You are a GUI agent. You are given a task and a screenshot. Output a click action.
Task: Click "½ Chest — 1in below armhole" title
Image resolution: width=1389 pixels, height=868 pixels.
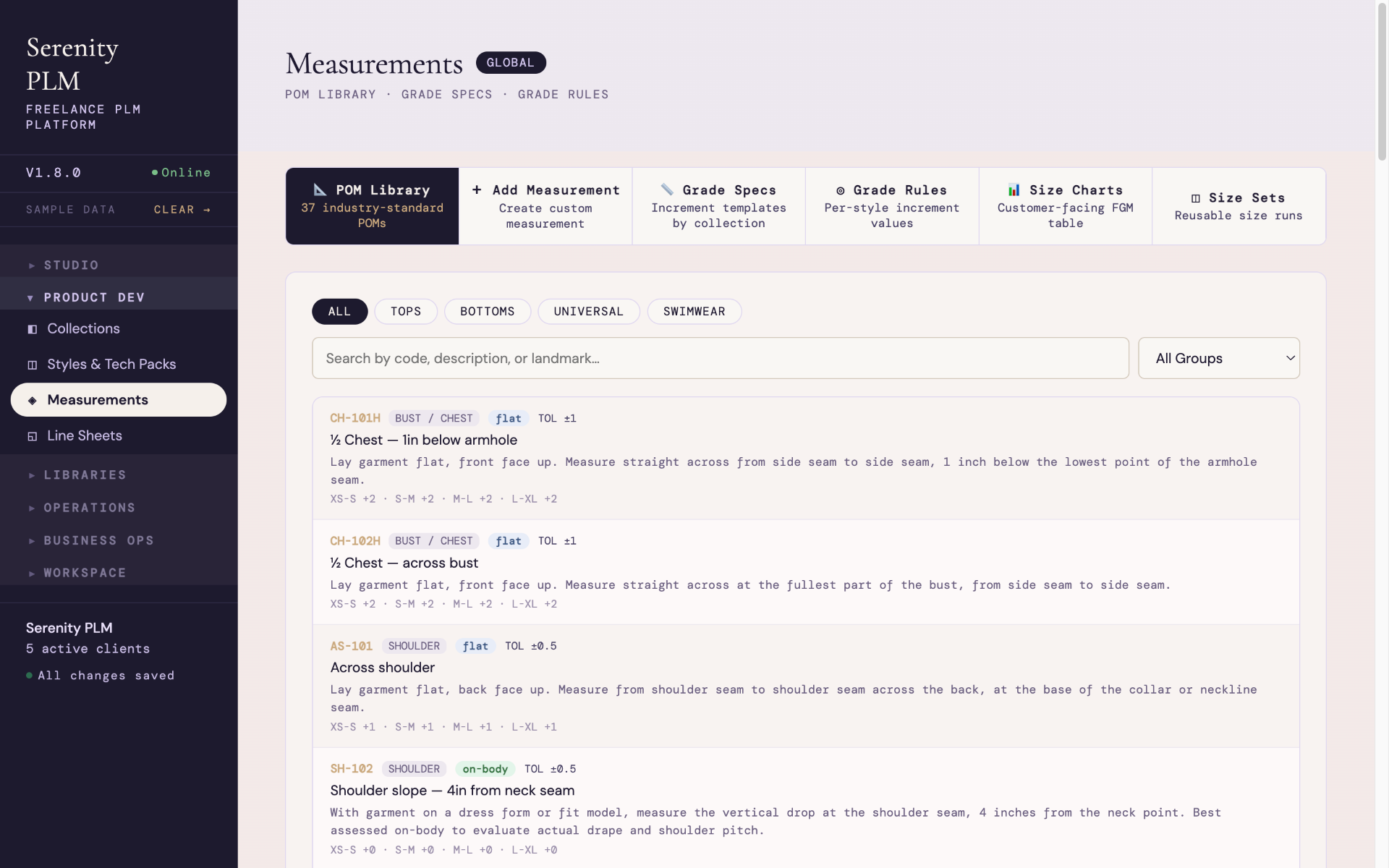tap(424, 440)
